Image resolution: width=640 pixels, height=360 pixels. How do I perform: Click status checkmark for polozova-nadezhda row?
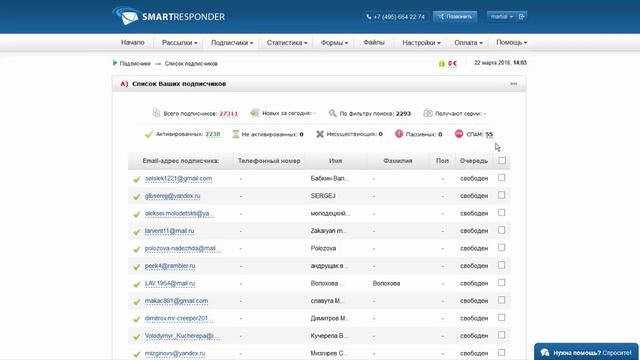(x=137, y=249)
